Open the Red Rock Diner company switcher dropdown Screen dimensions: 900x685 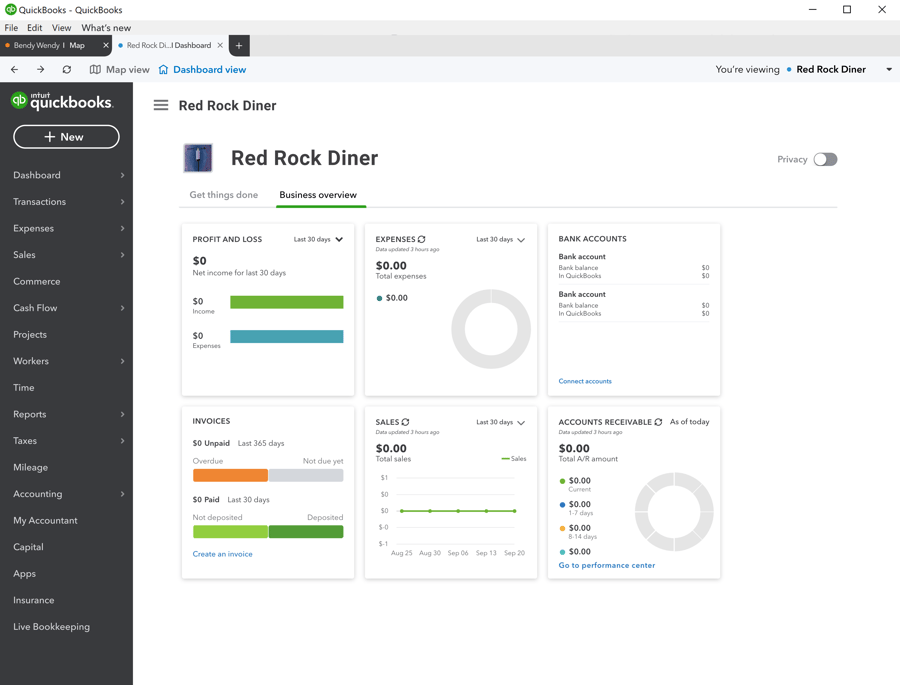coord(888,69)
